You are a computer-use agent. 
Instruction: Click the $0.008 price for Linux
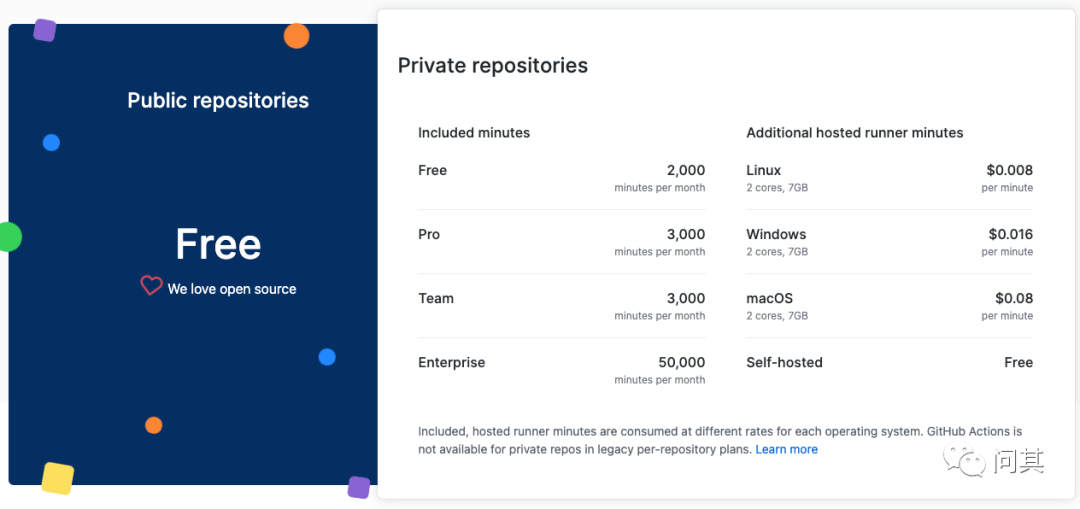click(x=1010, y=171)
